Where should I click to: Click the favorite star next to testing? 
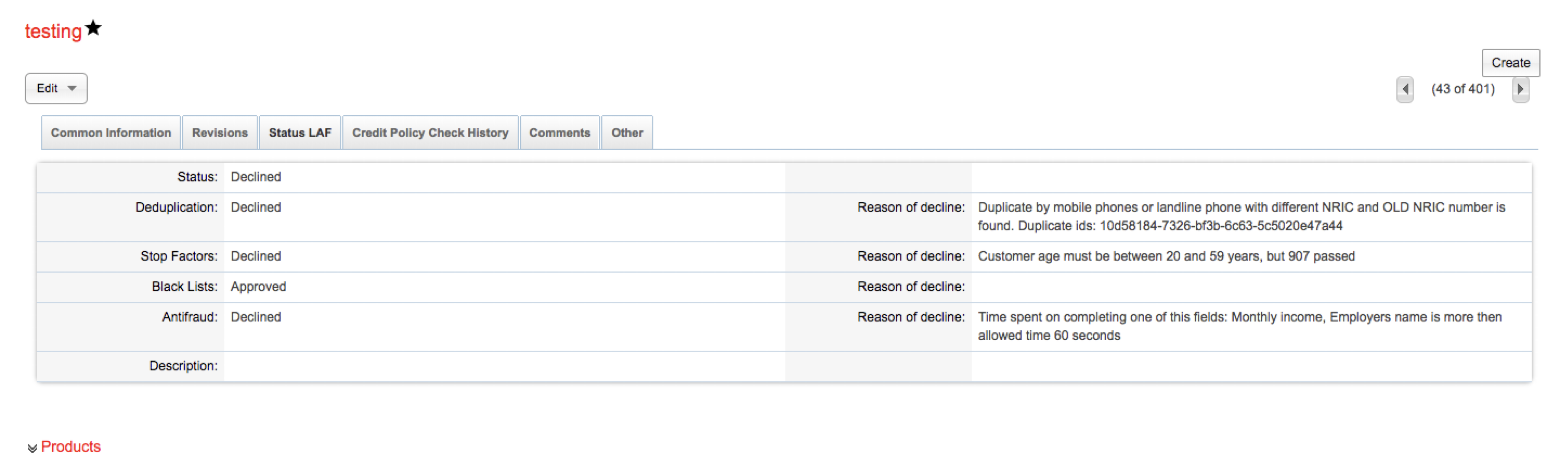[x=94, y=29]
